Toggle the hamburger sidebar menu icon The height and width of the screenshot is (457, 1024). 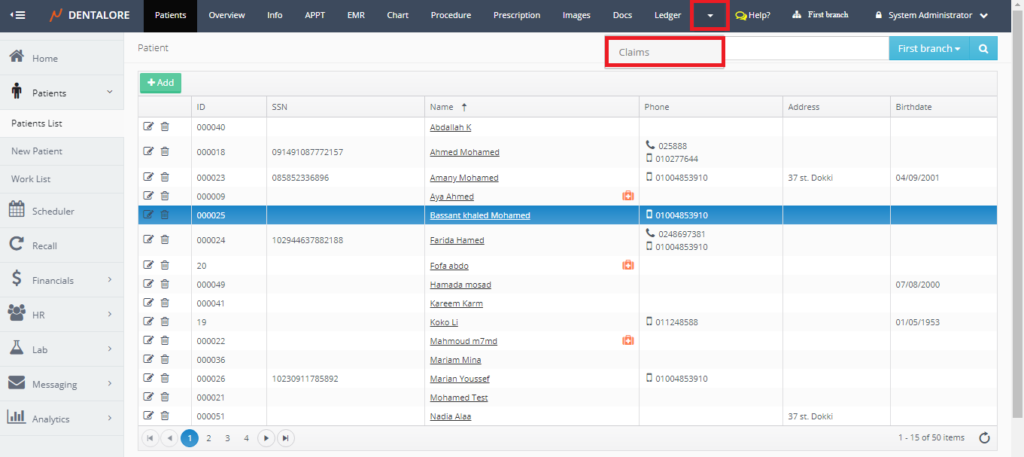point(18,15)
